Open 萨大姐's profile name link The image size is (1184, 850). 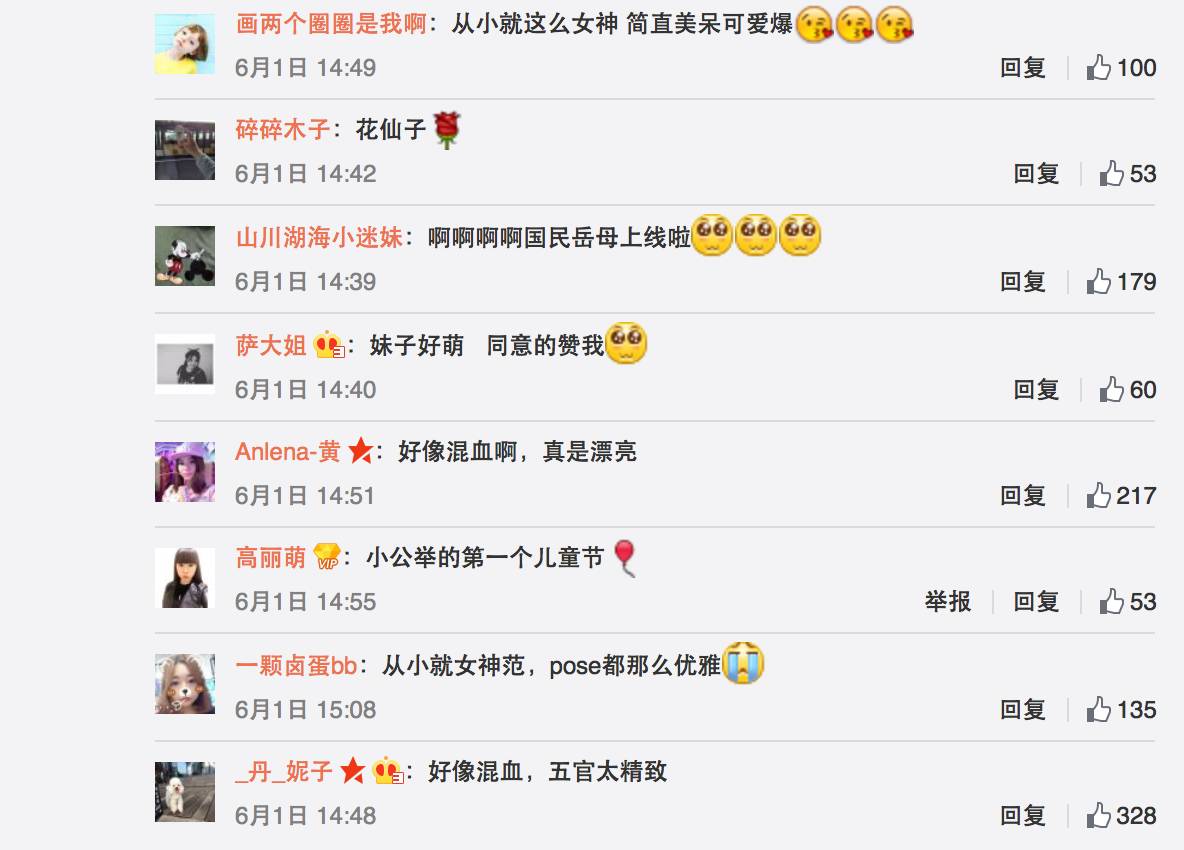click(270, 346)
